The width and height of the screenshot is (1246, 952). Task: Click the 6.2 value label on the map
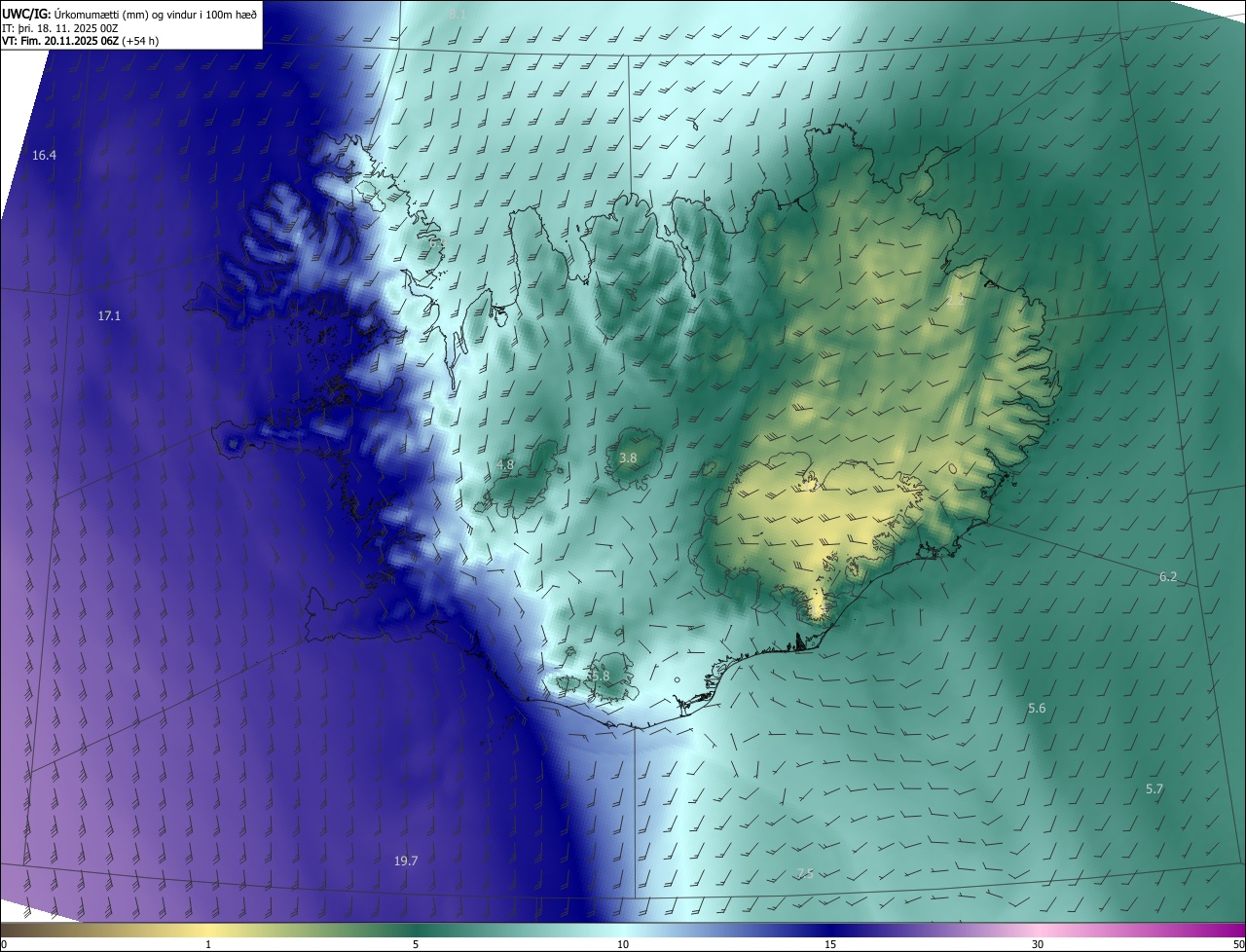pos(1168,577)
